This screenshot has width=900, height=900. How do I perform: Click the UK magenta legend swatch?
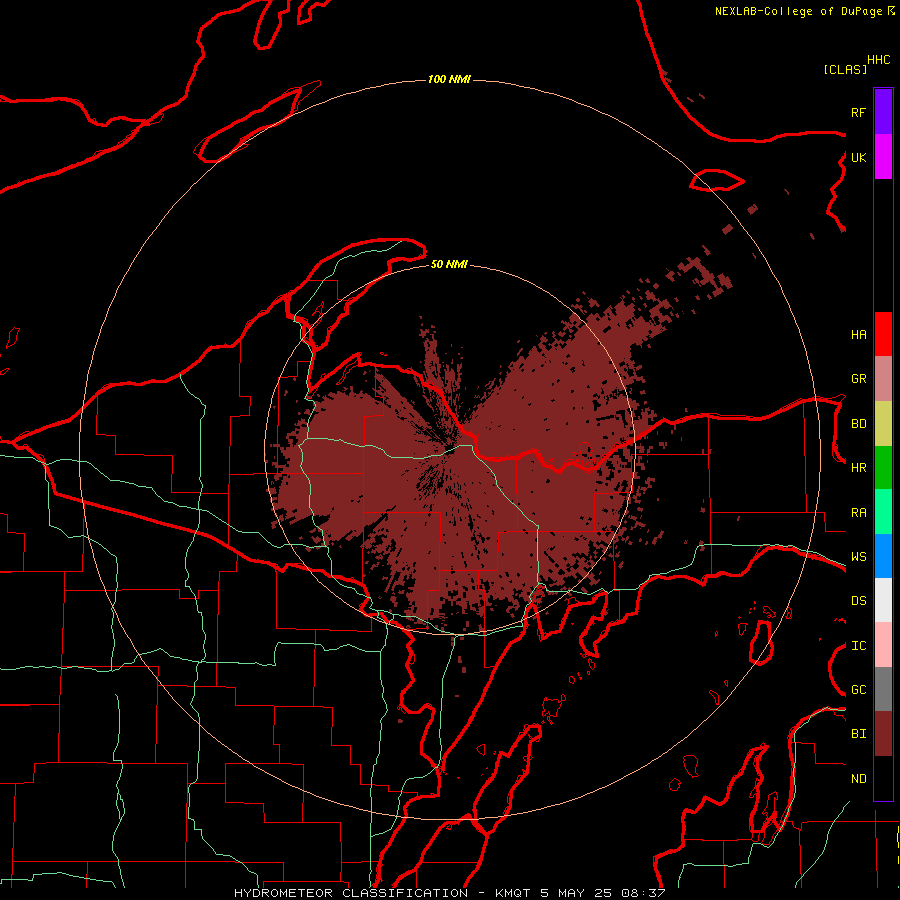coord(883,157)
